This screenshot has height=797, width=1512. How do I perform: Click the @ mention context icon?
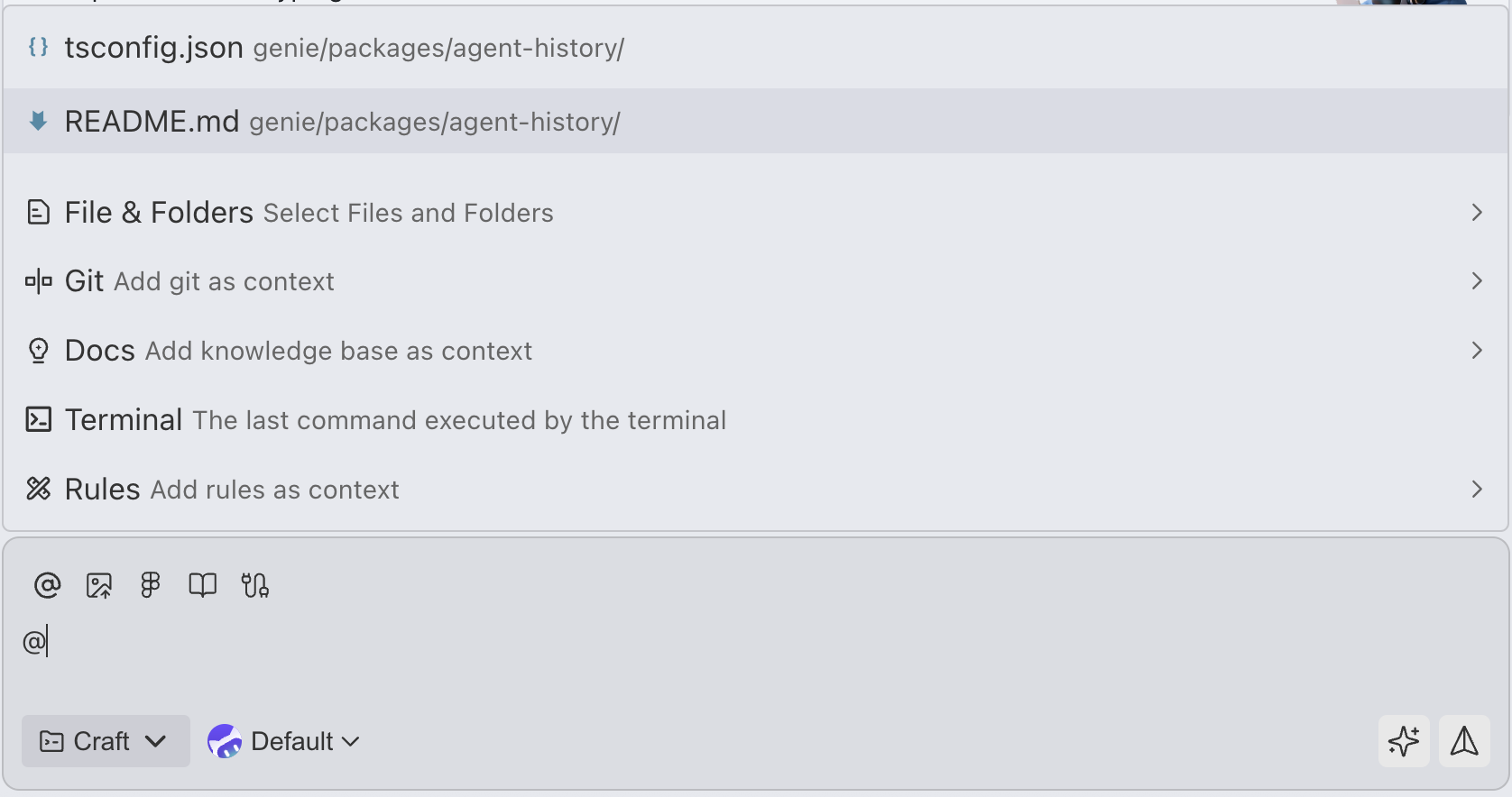pos(47,585)
